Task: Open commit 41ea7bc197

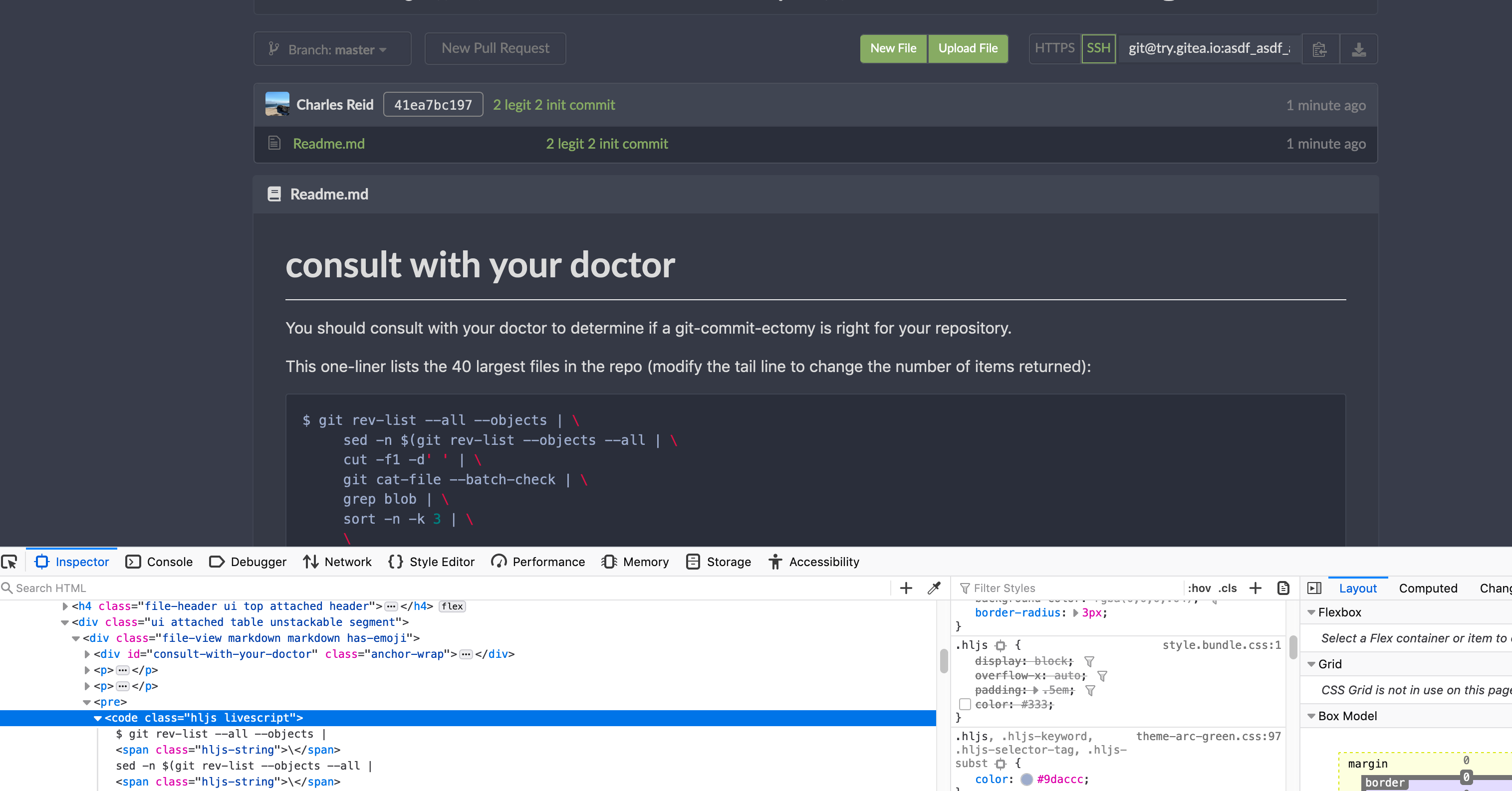Action: pos(433,104)
